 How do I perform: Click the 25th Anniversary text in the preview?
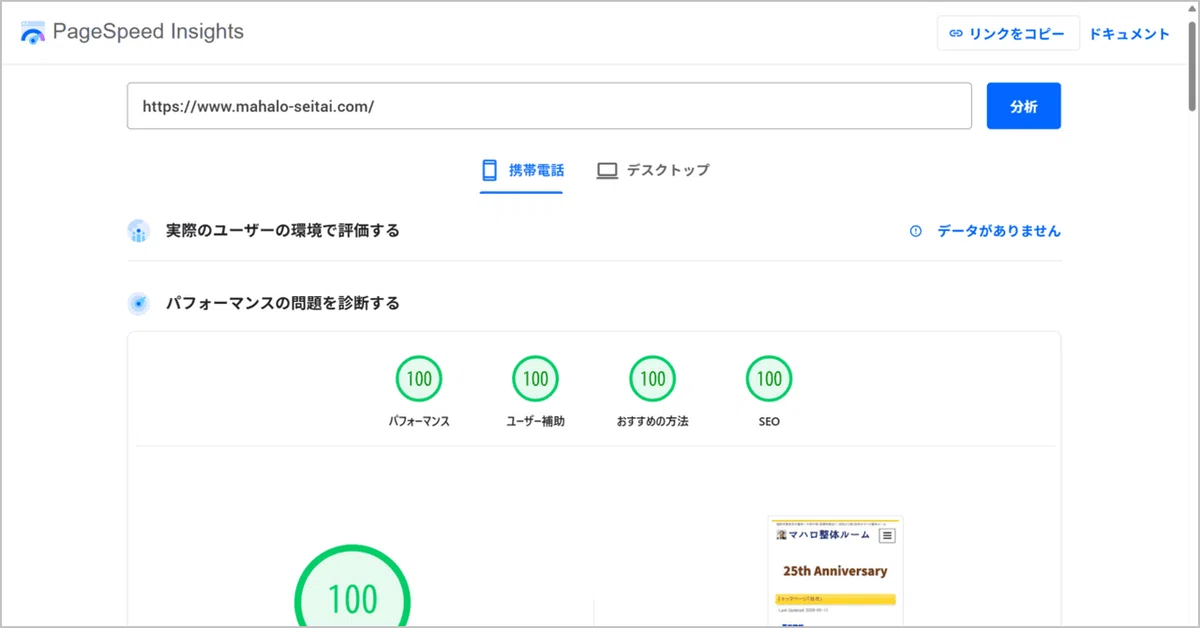[835, 571]
